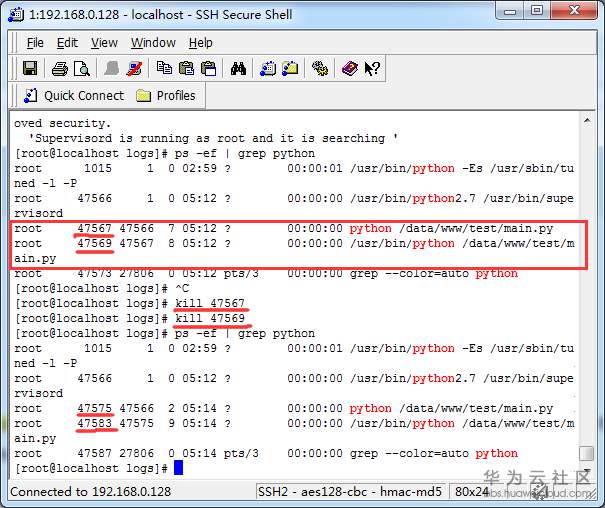605x508 pixels.
Task: Open the Help menu
Action: click(x=200, y=43)
